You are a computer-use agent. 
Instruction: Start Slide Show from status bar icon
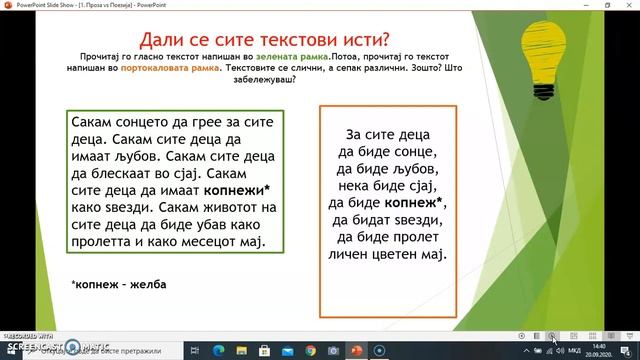[630, 336]
